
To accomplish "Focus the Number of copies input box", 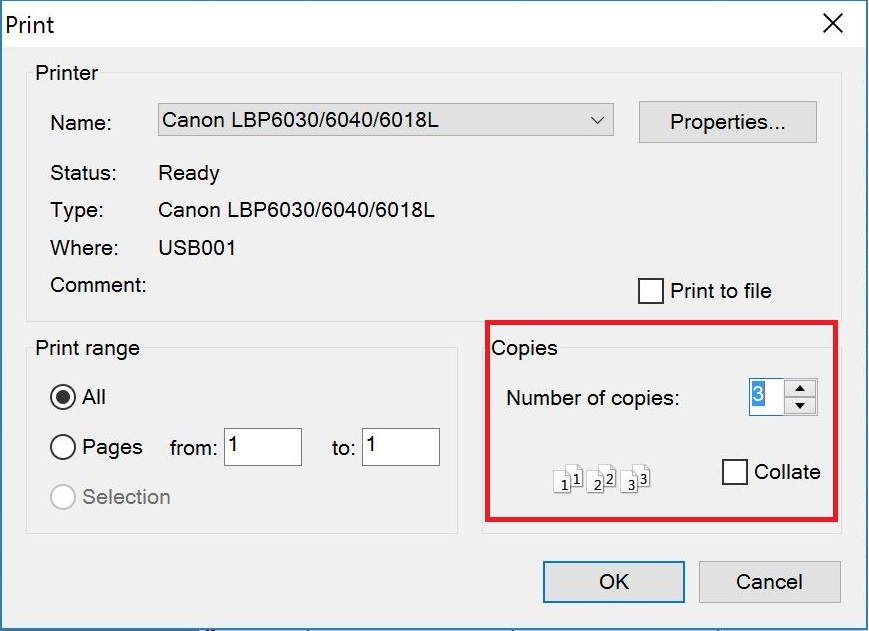I will coord(765,397).
